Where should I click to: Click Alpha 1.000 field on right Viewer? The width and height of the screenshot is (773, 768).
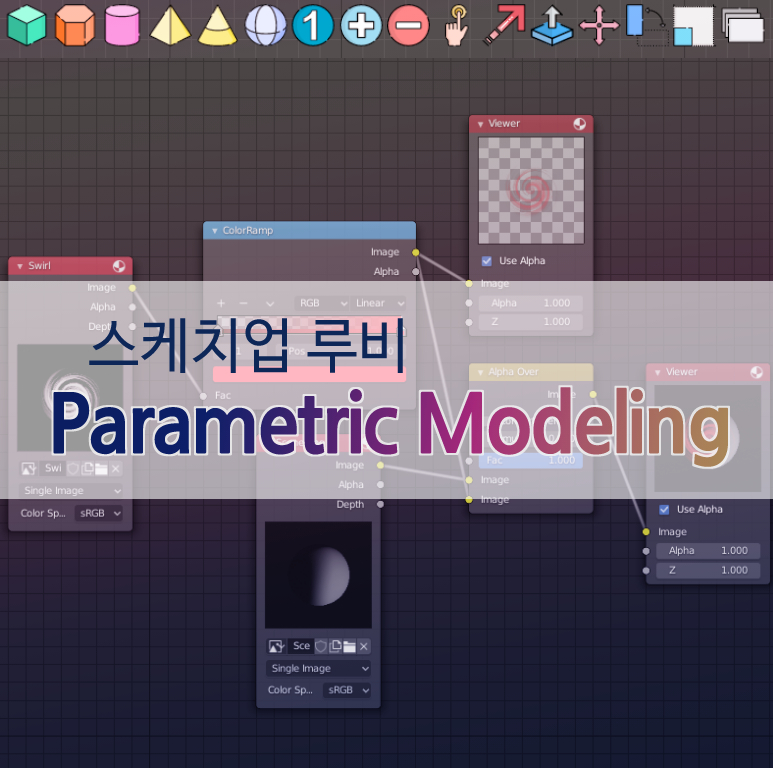click(x=708, y=551)
